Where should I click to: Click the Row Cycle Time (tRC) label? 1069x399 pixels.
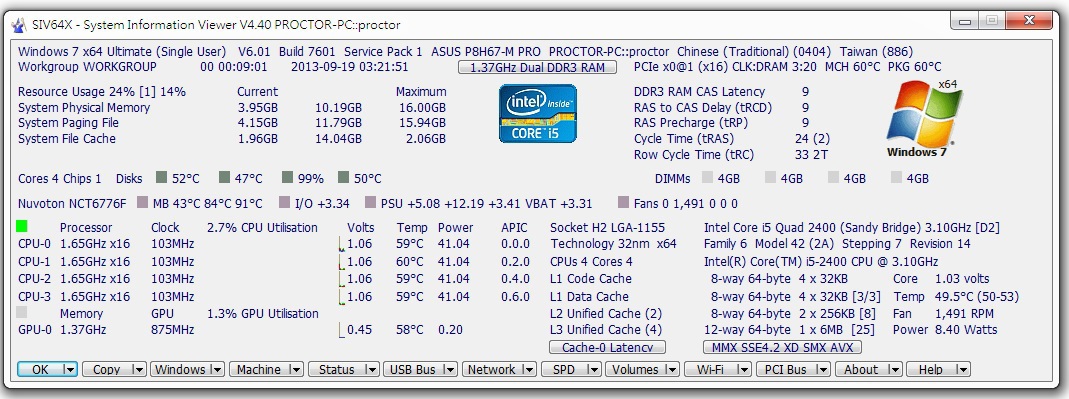pos(694,155)
